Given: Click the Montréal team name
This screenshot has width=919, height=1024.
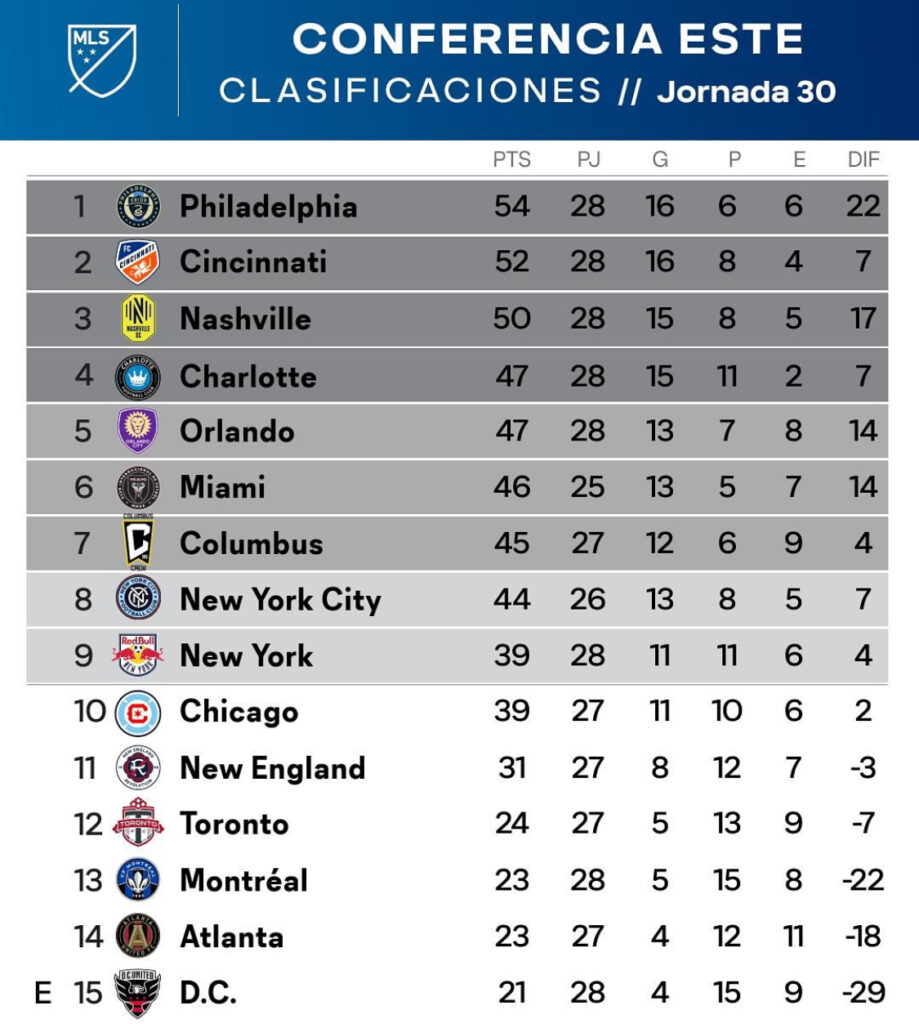Looking at the screenshot, I should 244,880.
